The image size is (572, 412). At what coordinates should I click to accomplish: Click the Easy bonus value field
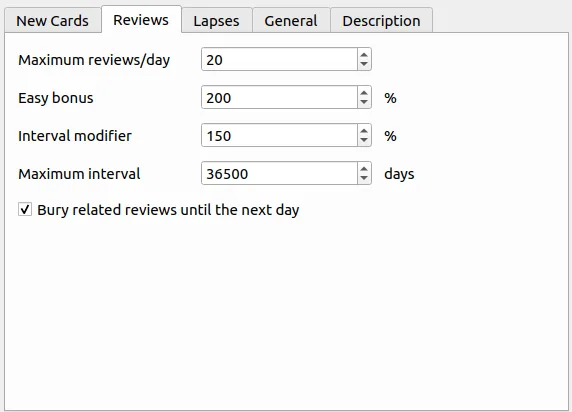[279, 97]
